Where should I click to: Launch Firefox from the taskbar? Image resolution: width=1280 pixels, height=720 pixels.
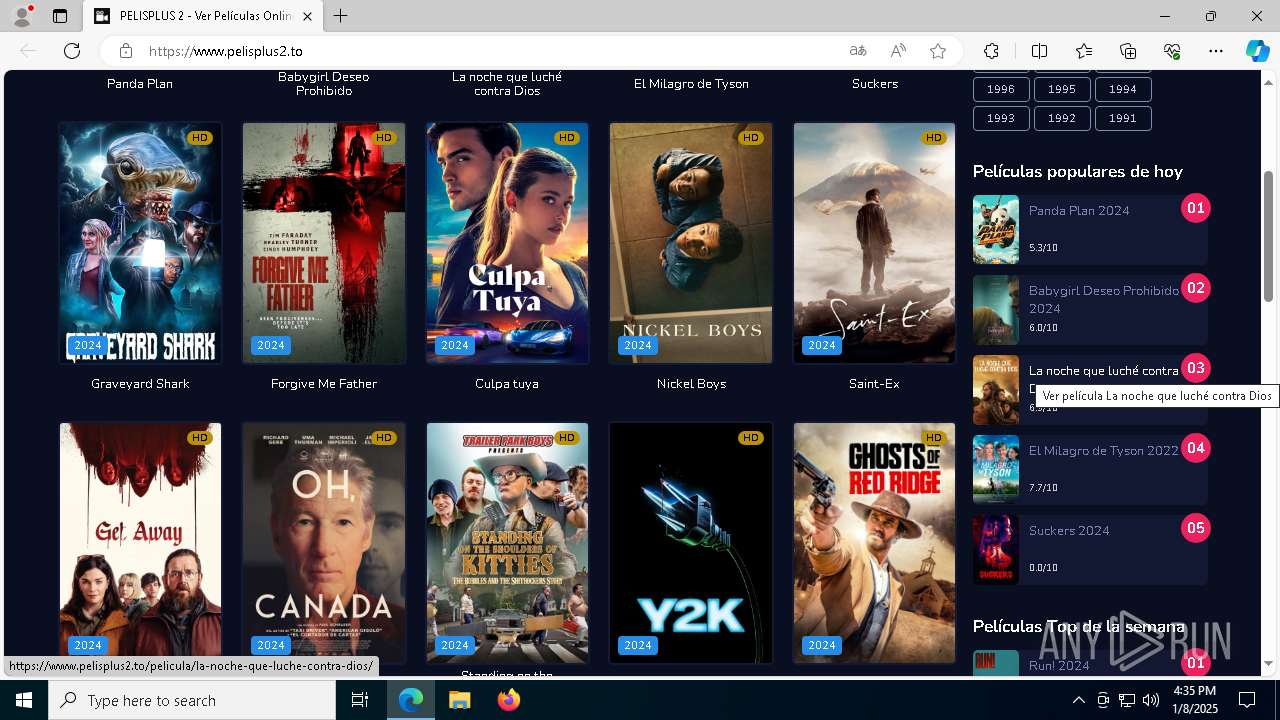click(x=509, y=700)
